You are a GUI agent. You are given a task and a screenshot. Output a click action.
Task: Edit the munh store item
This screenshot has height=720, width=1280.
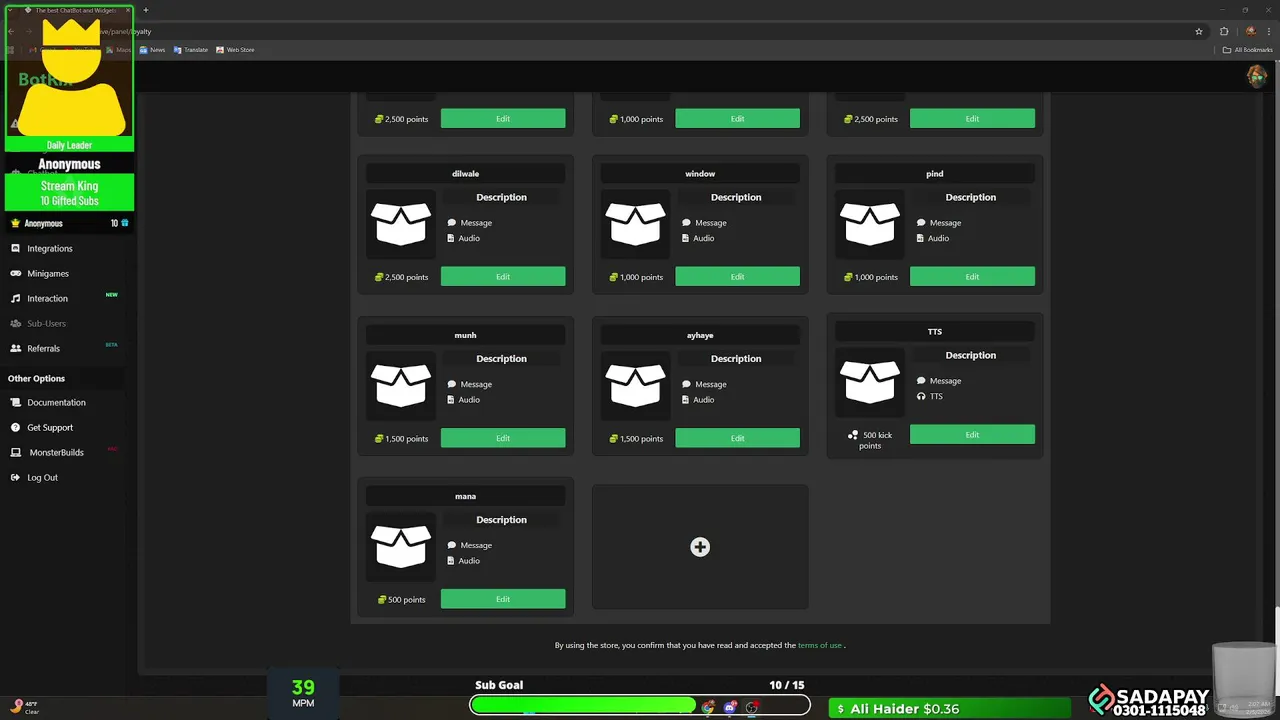(x=503, y=438)
